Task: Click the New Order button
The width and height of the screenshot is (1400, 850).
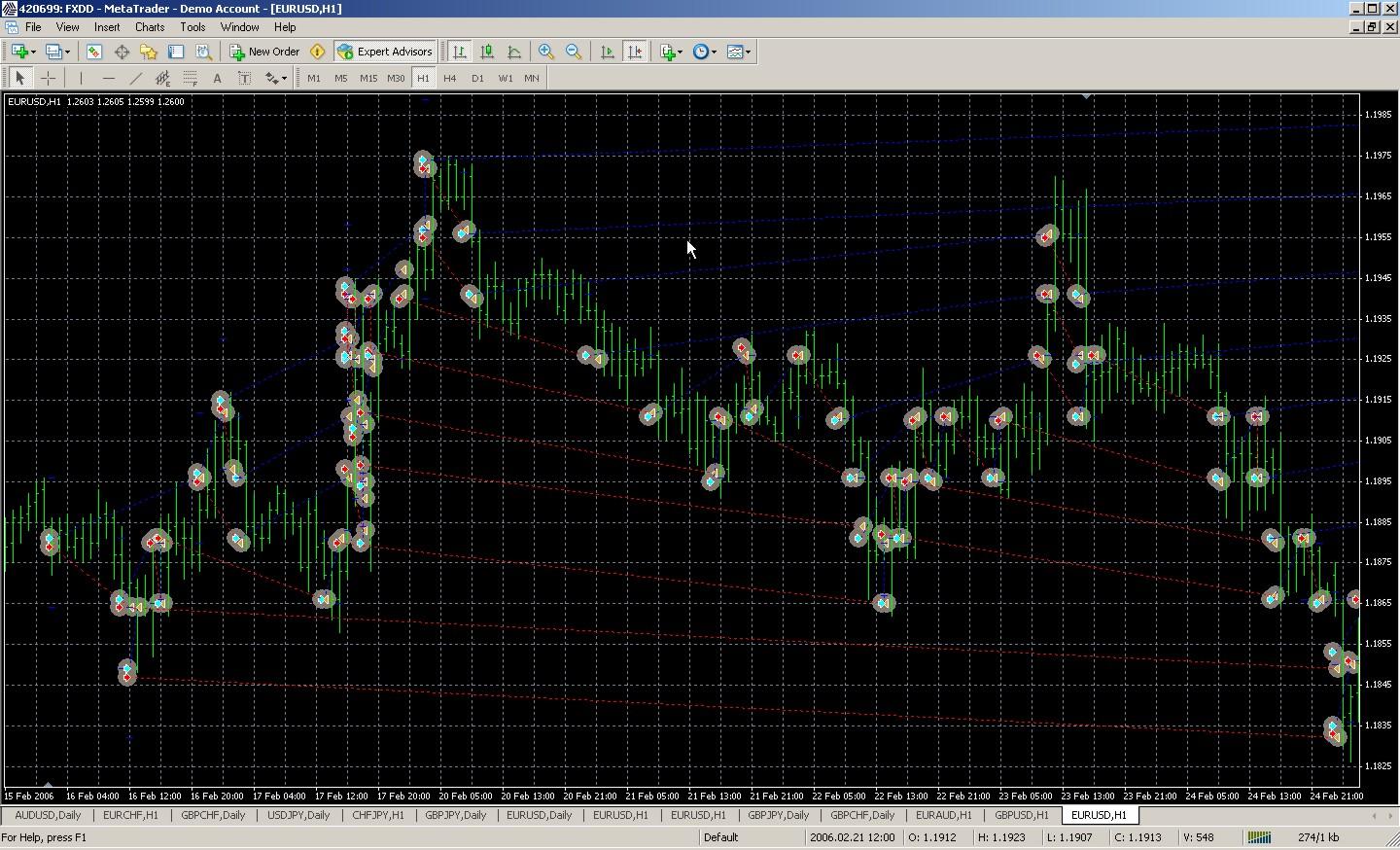Action: [x=264, y=52]
